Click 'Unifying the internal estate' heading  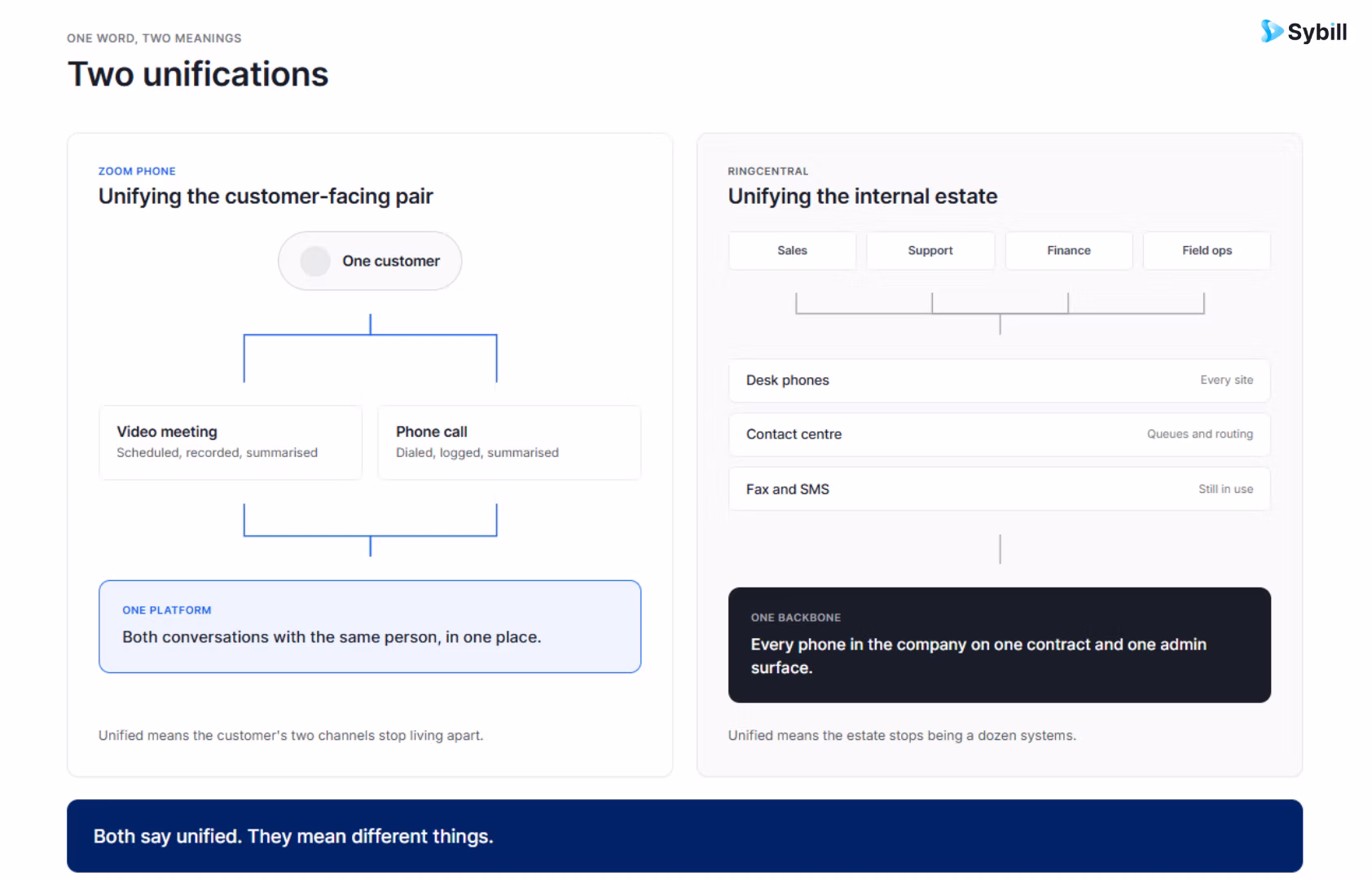[863, 196]
